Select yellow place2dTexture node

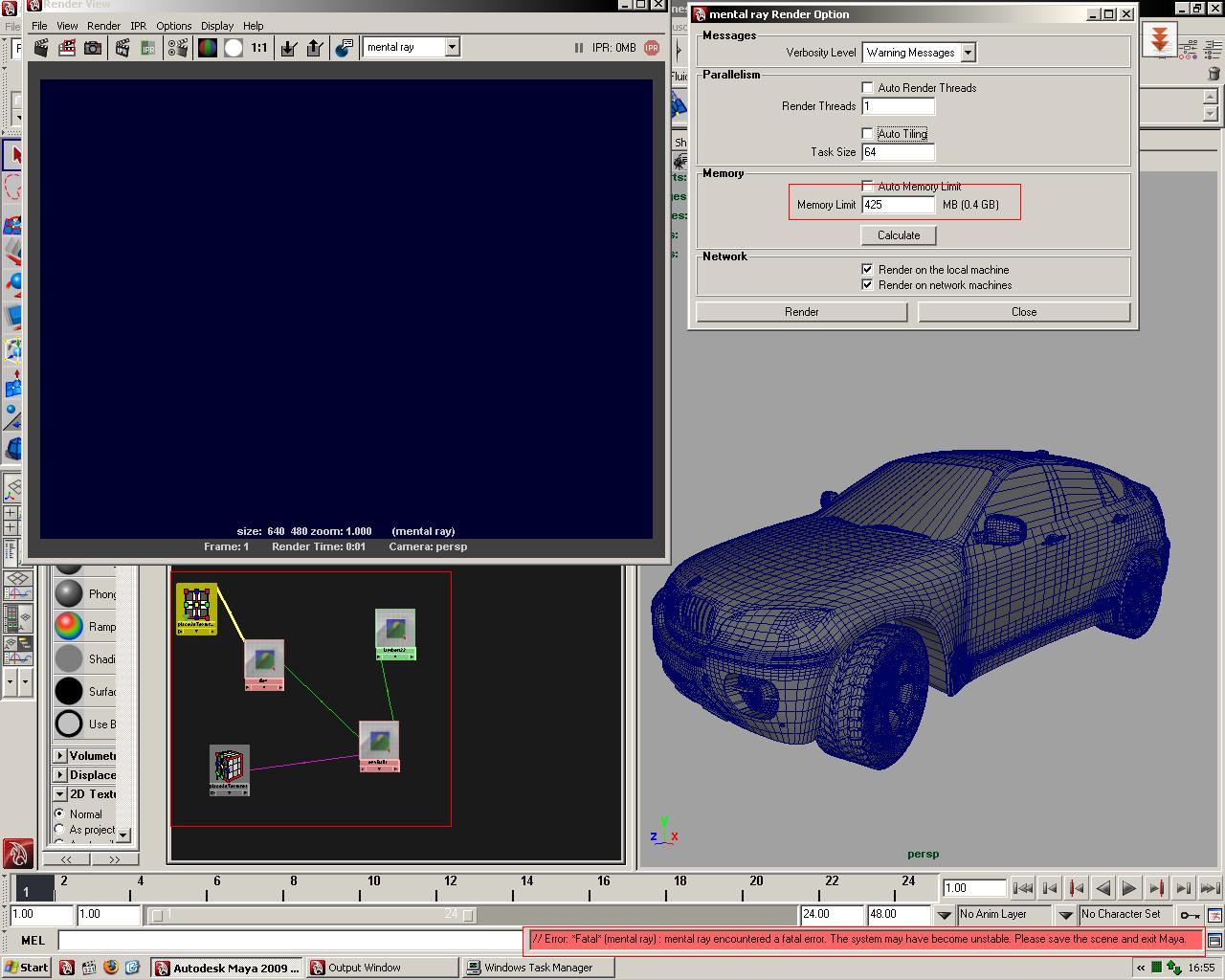tap(196, 609)
